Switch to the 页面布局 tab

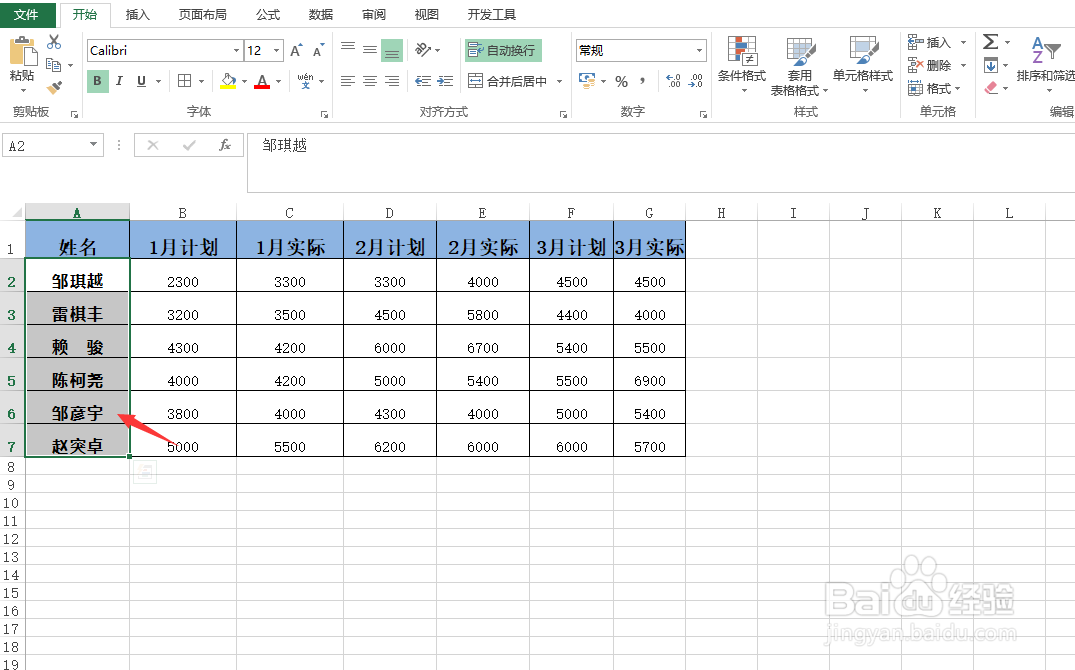(202, 14)
